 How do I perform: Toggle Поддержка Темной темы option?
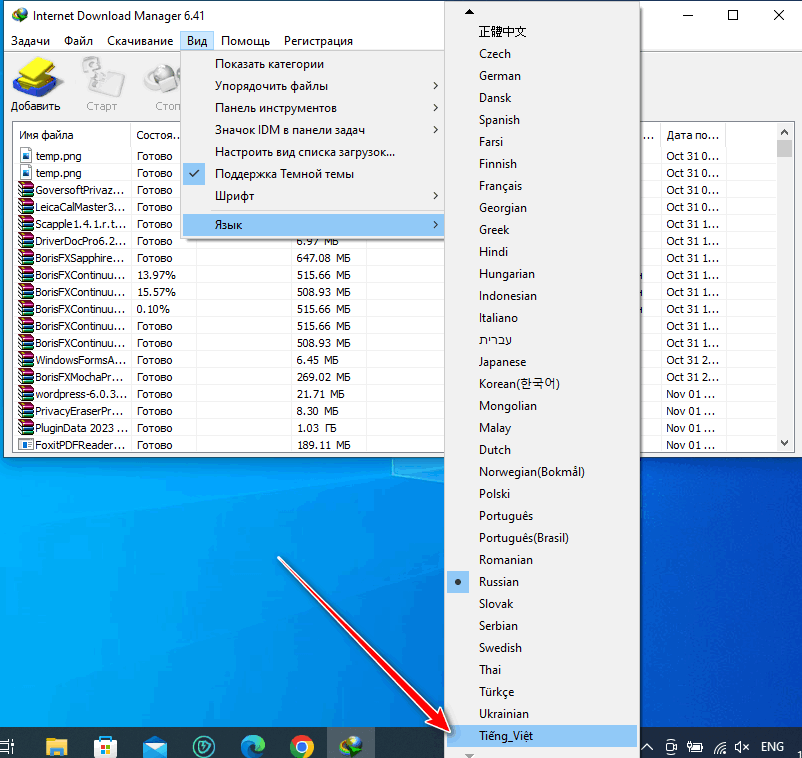(x=284, y=174)
